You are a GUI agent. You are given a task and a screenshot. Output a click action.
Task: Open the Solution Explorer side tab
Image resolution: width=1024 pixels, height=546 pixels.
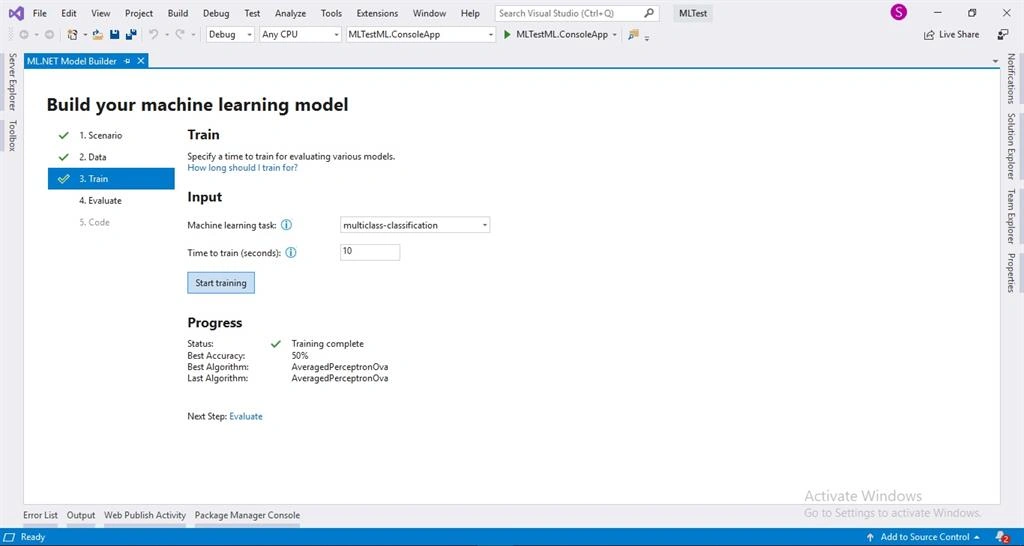1010,146
